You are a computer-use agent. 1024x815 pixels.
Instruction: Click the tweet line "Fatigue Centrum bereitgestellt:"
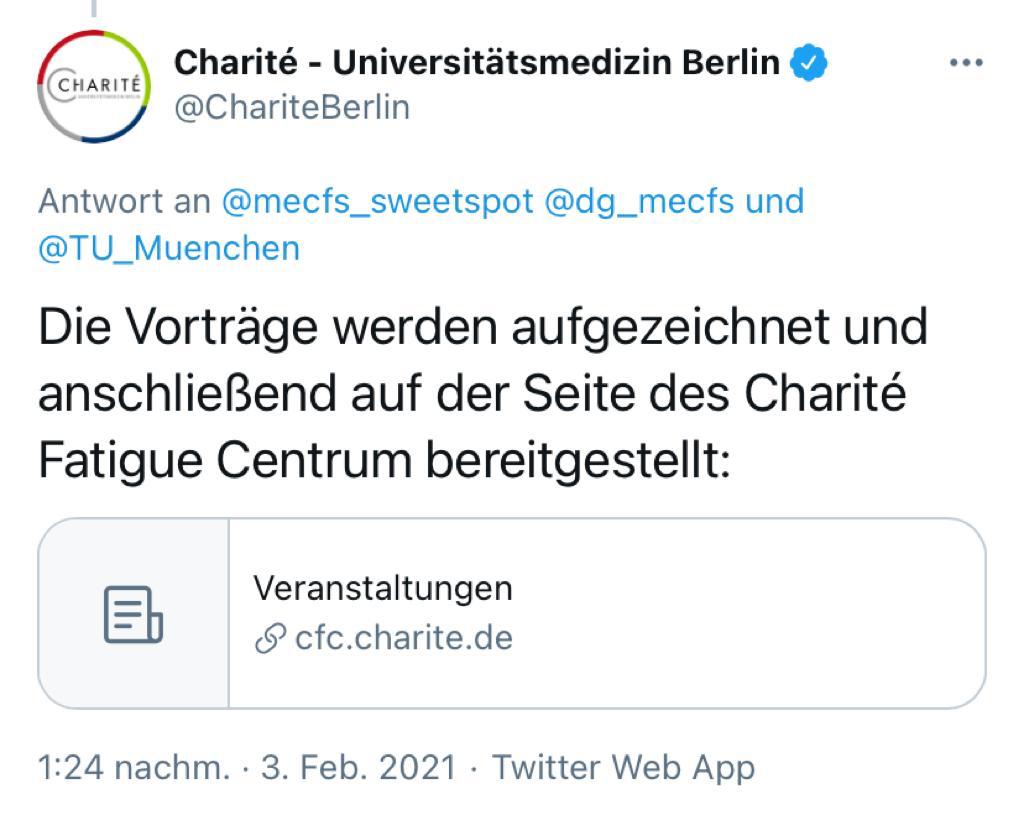pos(384,461)
